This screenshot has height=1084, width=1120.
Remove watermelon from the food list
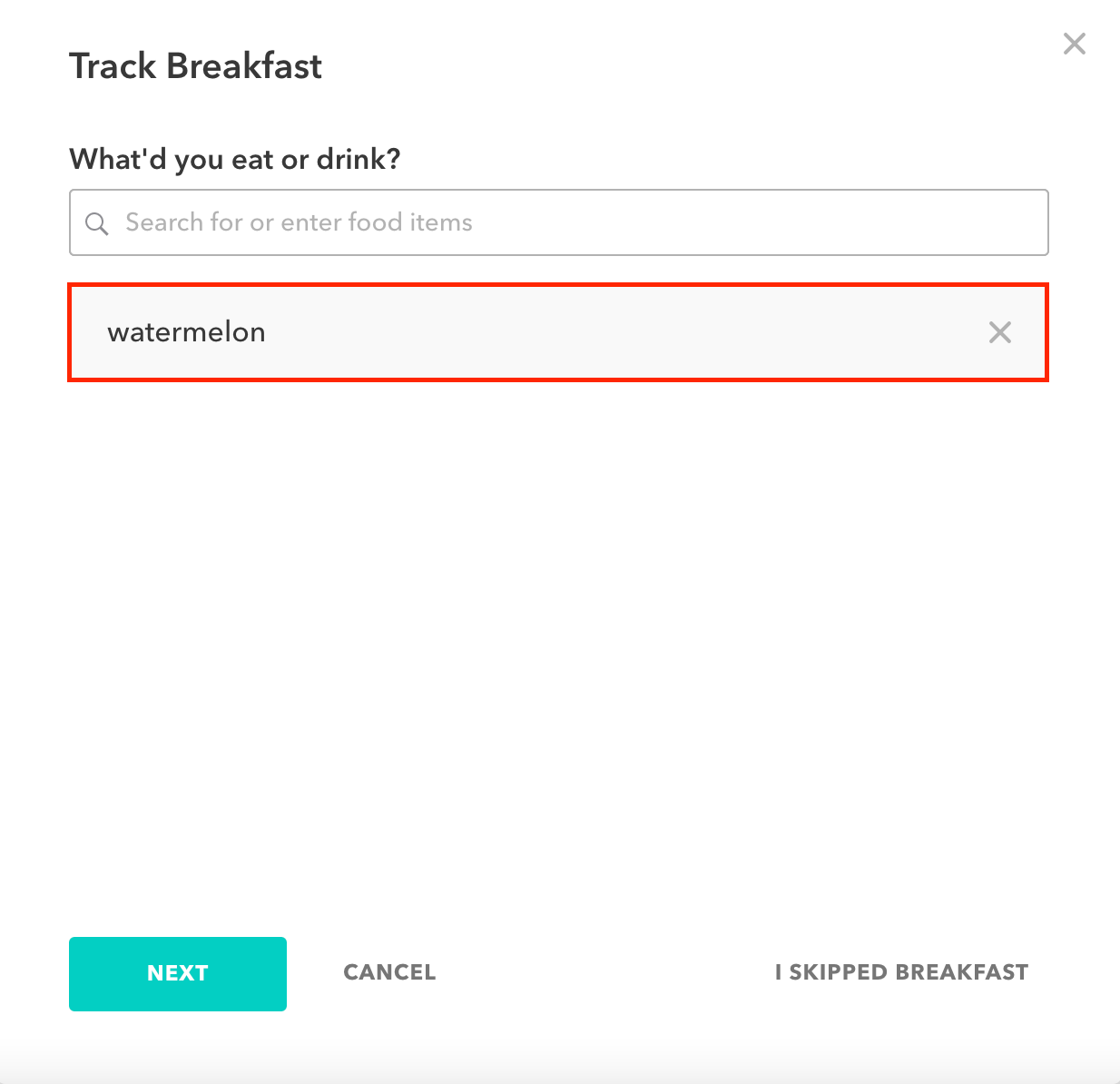pyautogui.click(x=1000, y=332)
